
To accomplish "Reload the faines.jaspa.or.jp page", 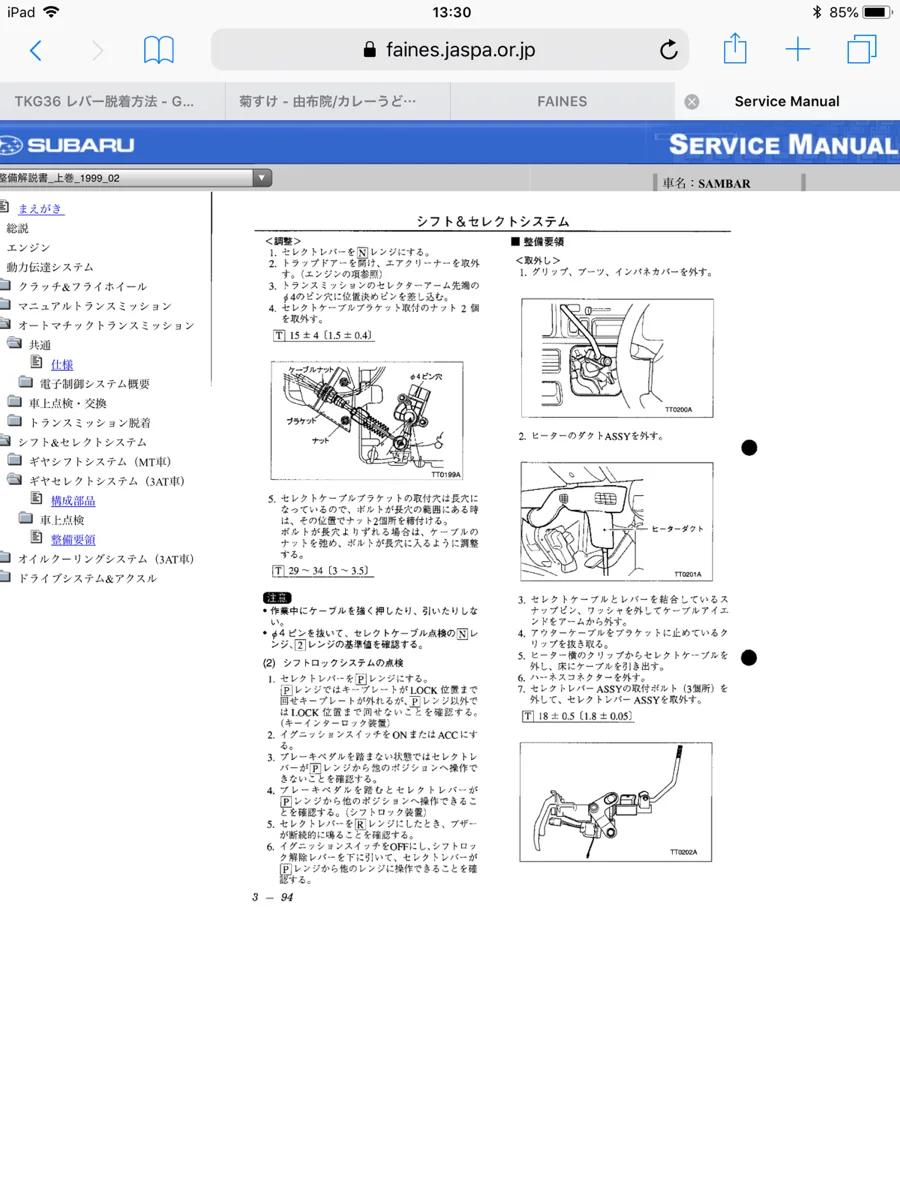I will (x=669, y=50).
